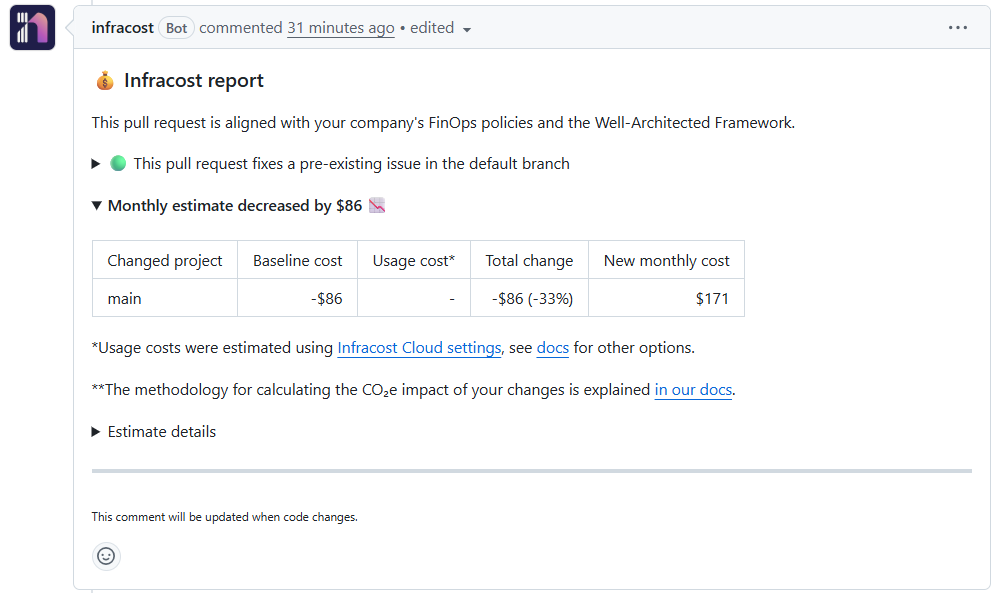Add a reaction with the smiley icon
The image size is (993, 593).
pos(106,556)
